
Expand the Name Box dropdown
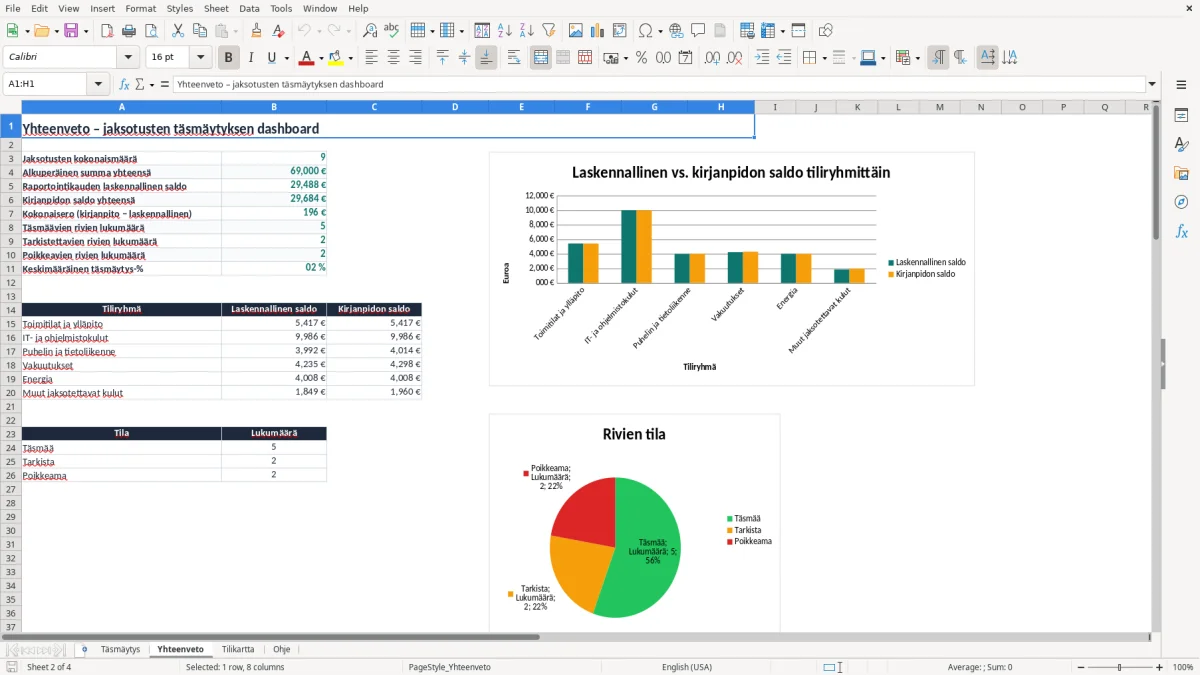(98, 84)
